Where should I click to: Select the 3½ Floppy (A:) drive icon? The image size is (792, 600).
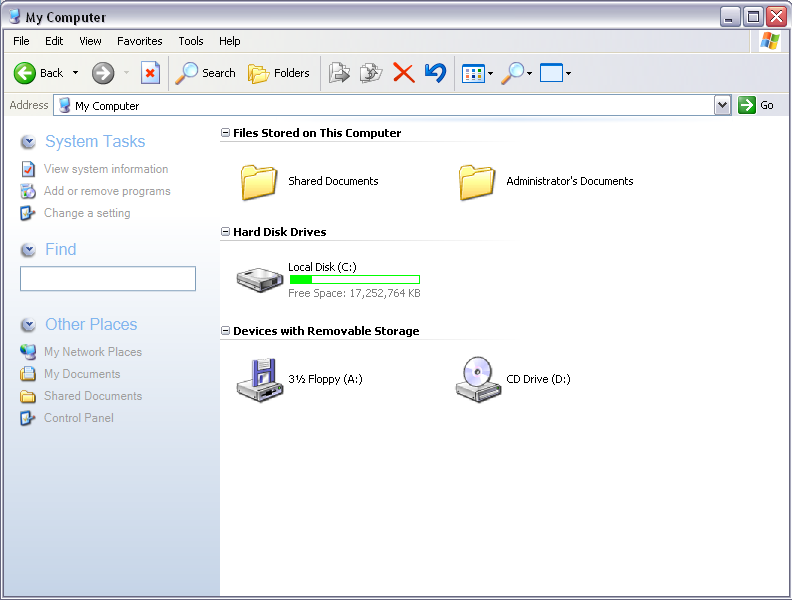pyautogui.click(x=260, y=380)
